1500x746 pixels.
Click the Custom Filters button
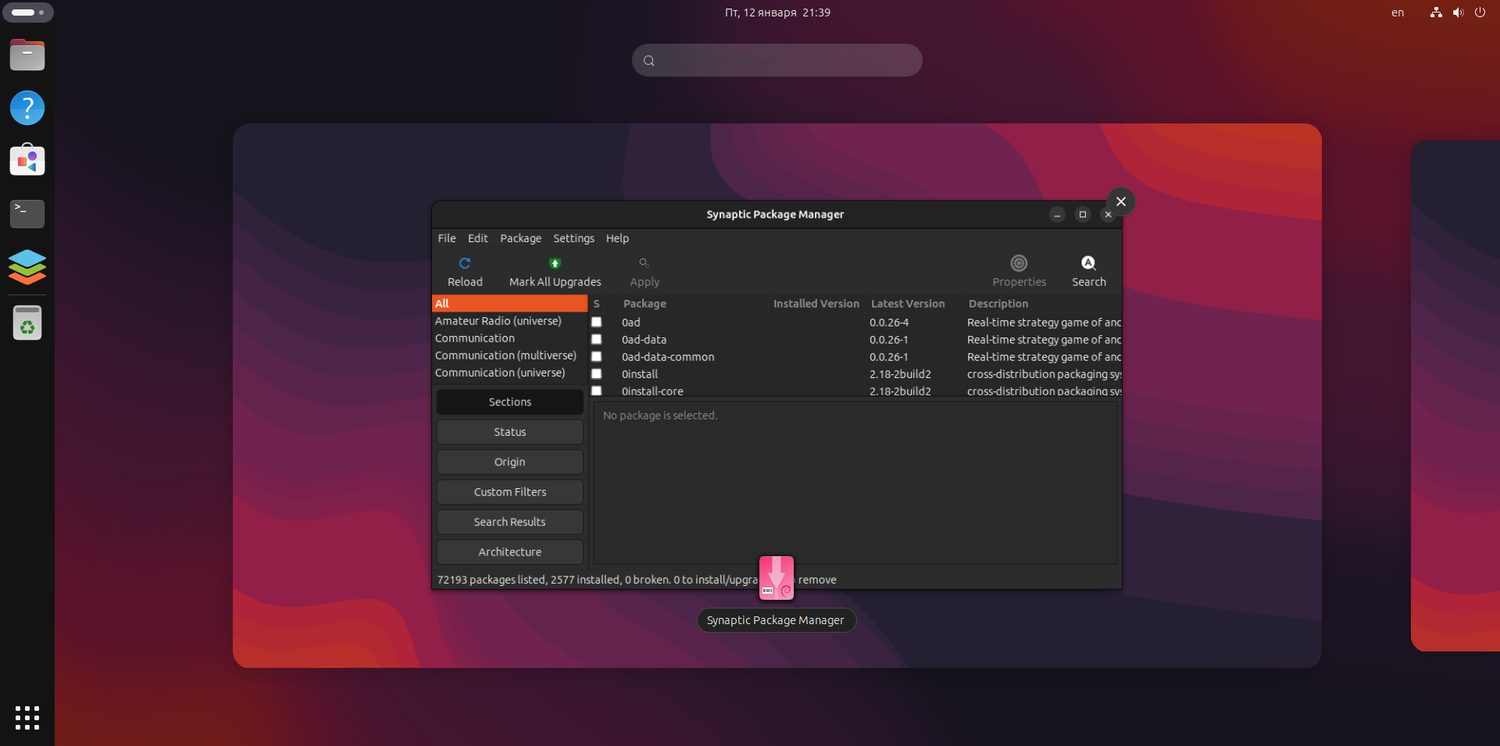click(510, 492)
